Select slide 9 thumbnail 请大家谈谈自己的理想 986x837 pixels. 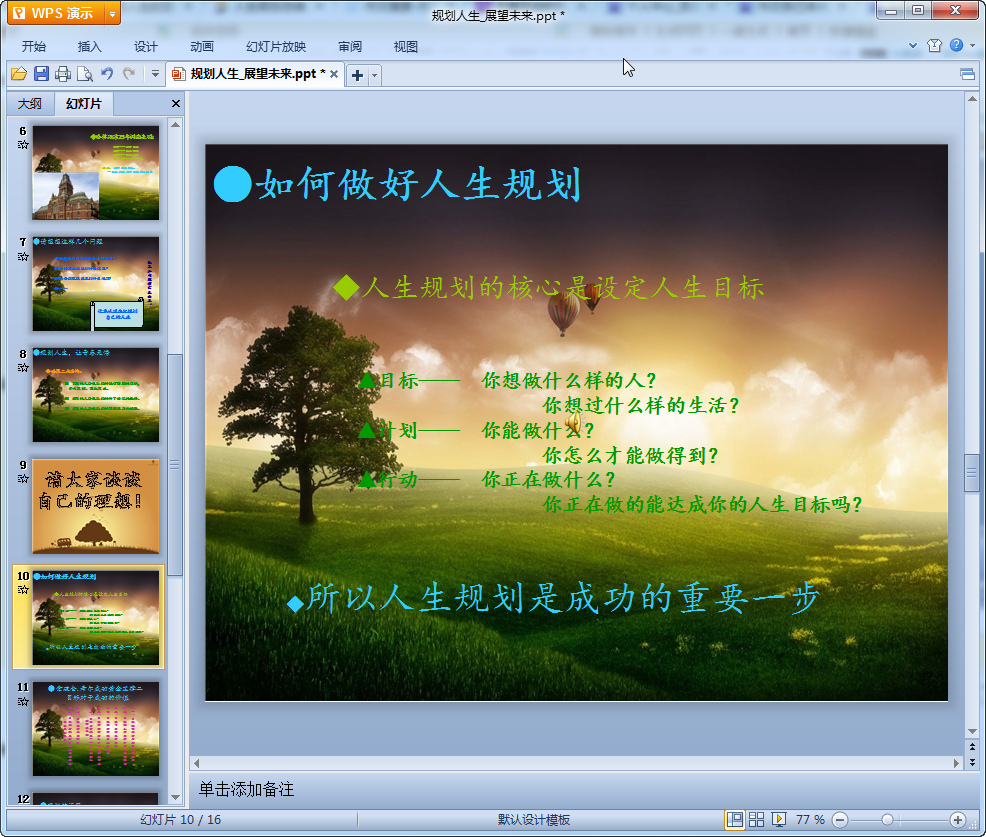(96, 506)
